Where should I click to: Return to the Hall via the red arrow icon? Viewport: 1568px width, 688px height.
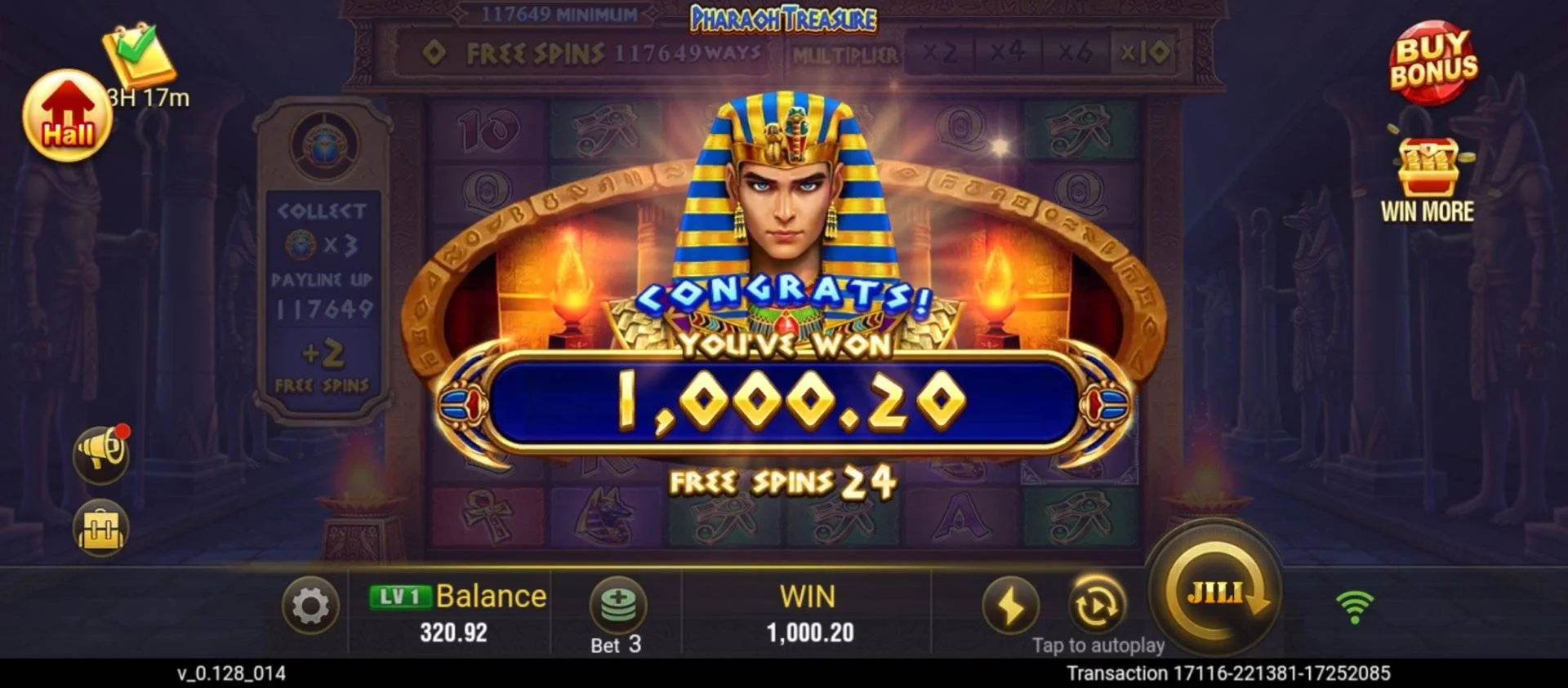click(x=67, y=115)
